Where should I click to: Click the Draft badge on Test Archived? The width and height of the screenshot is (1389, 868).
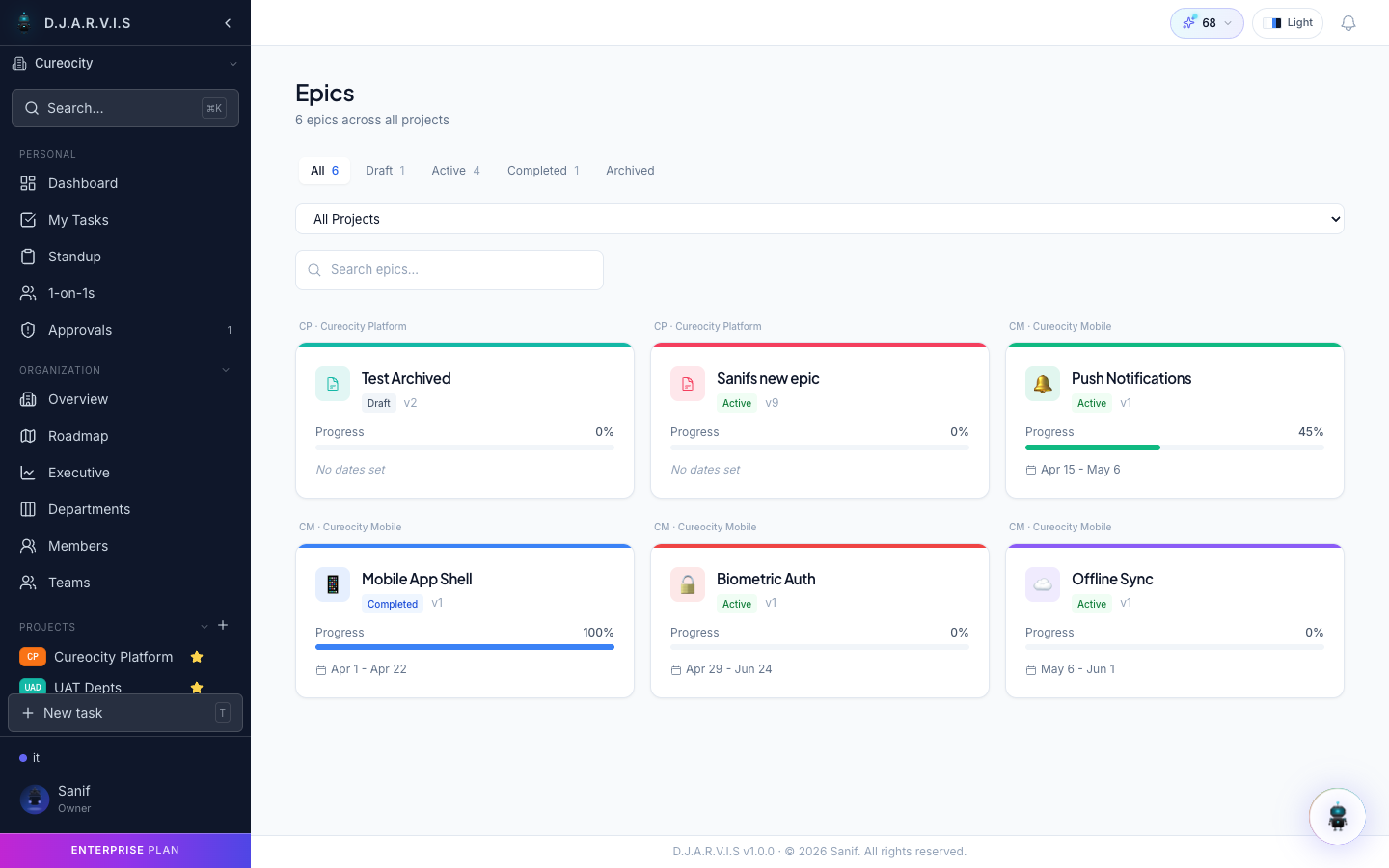[379, 403]
